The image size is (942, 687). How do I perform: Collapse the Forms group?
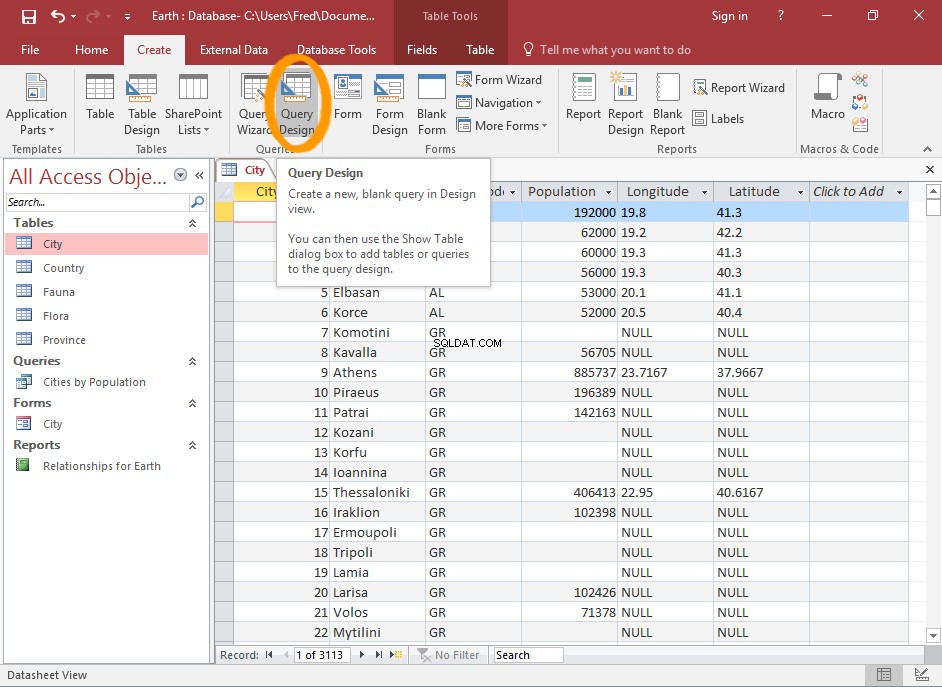192,404
